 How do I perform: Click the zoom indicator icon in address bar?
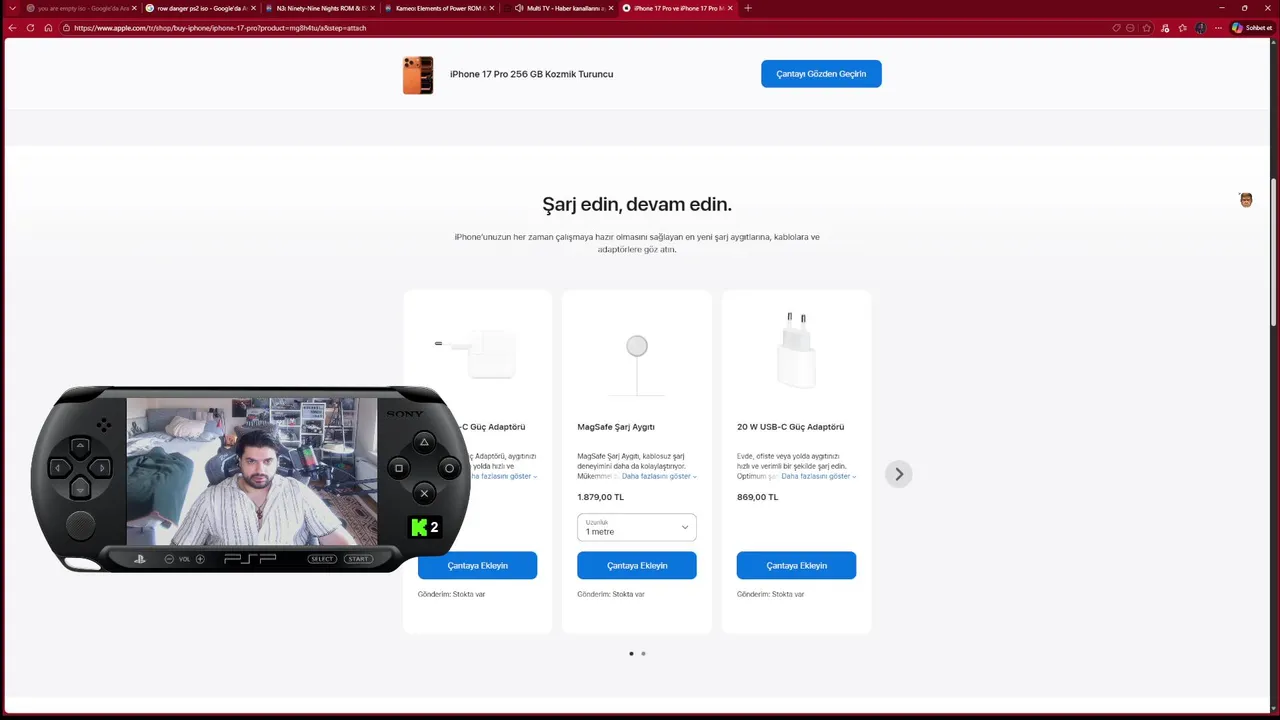(1130, 28)
